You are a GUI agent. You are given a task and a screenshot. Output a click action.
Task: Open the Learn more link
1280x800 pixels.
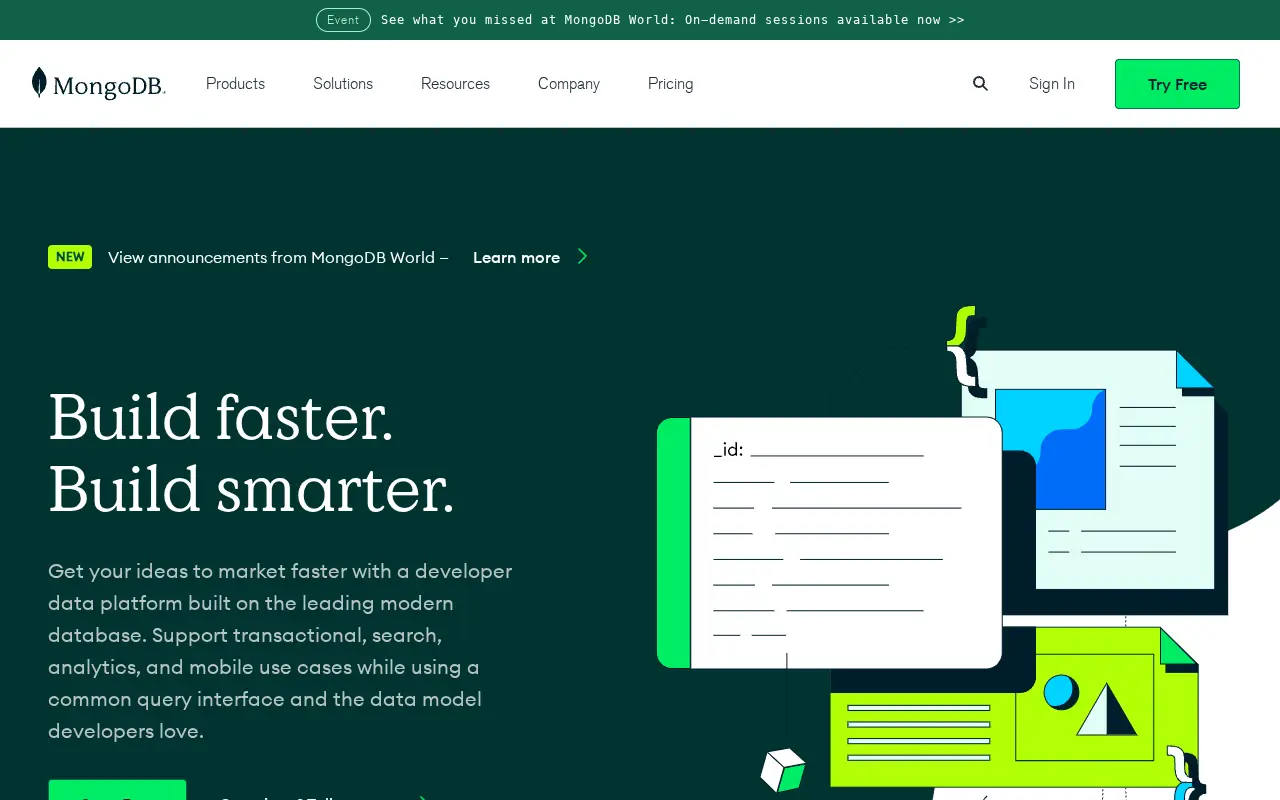point(516,257)
